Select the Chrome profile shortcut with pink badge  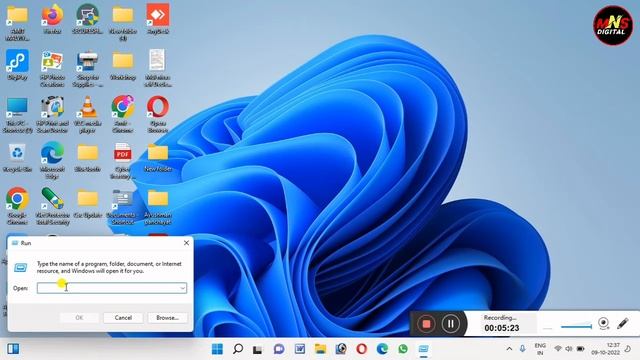(122, 115)
